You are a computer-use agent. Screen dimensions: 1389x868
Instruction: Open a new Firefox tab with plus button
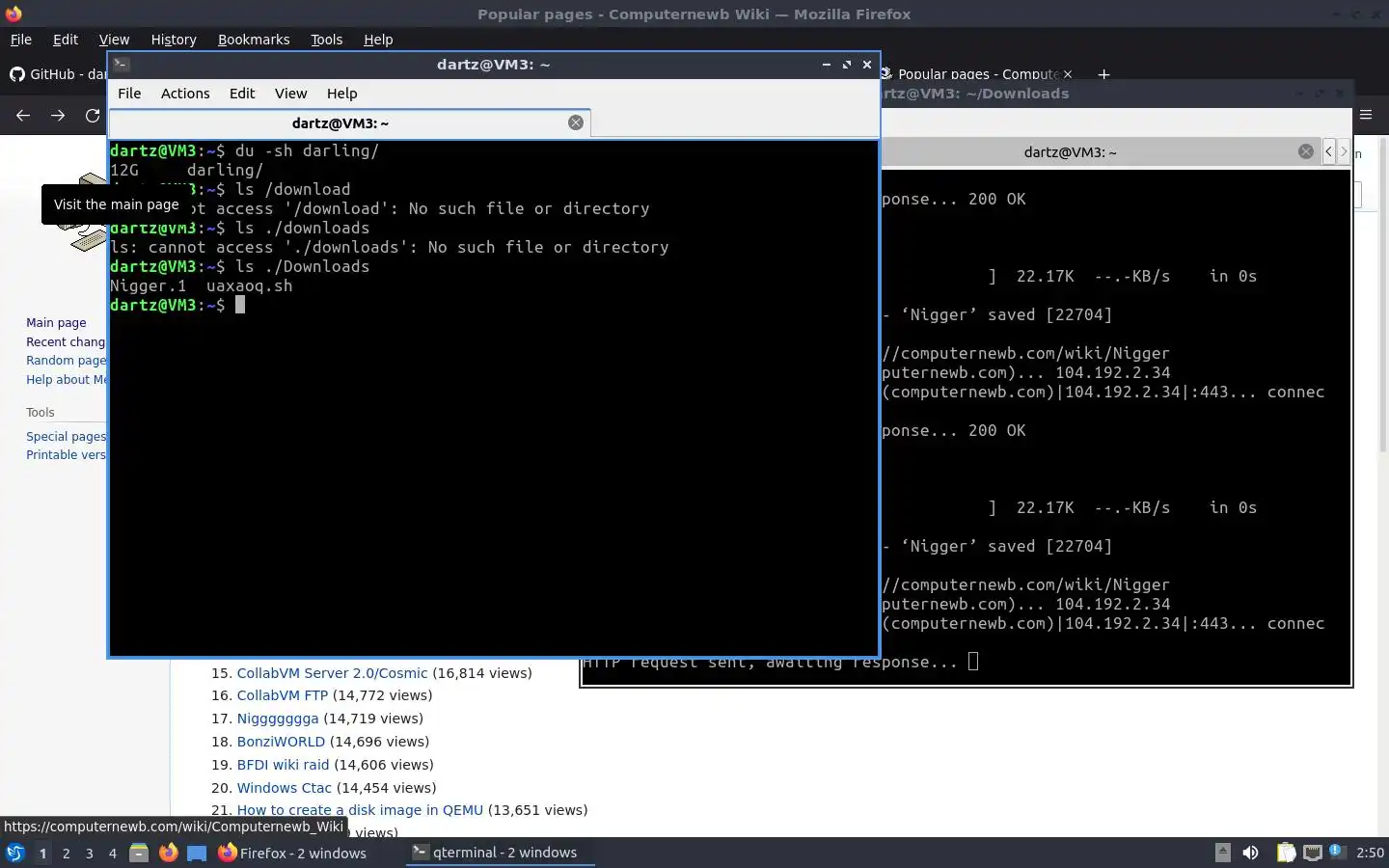[1103, 74]
